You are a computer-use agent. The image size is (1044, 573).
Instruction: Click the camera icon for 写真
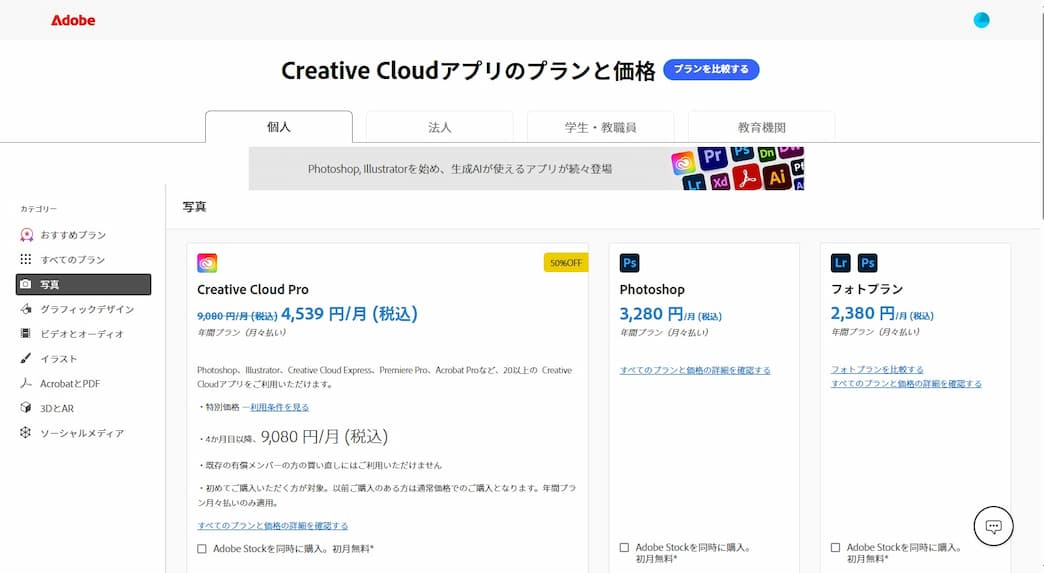pos(26,284)
